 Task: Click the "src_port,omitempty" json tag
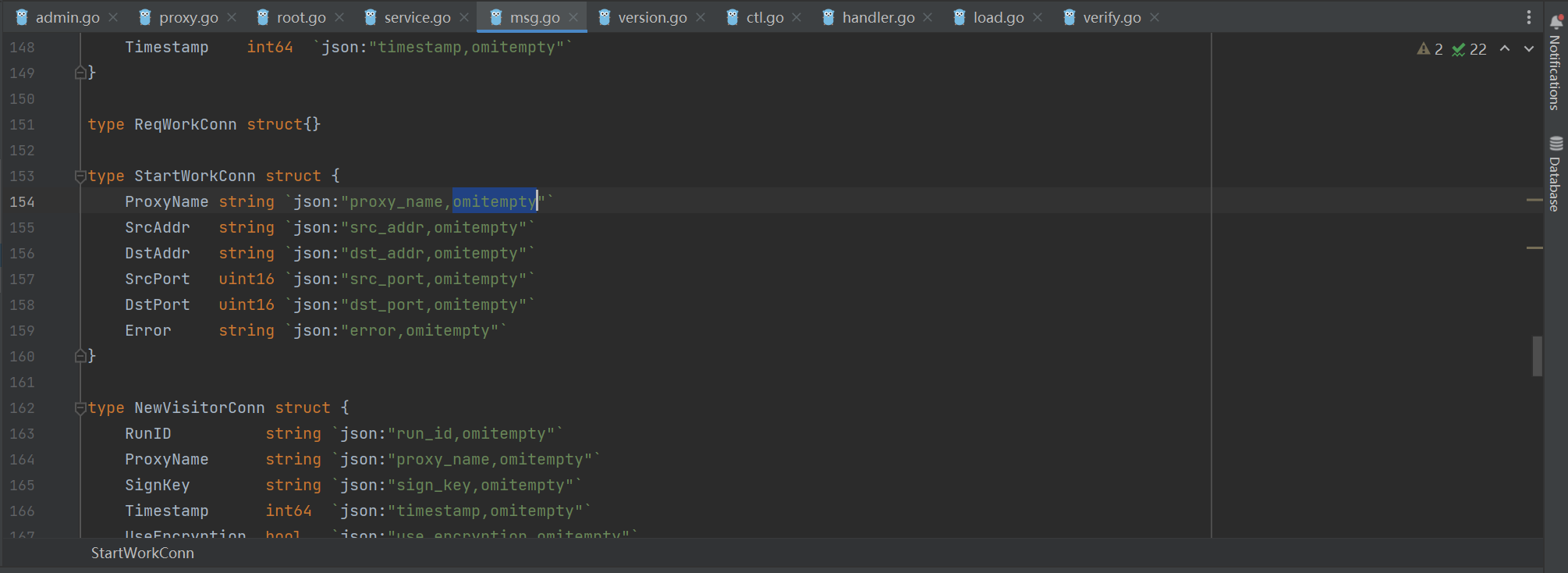tap(434, 279)
